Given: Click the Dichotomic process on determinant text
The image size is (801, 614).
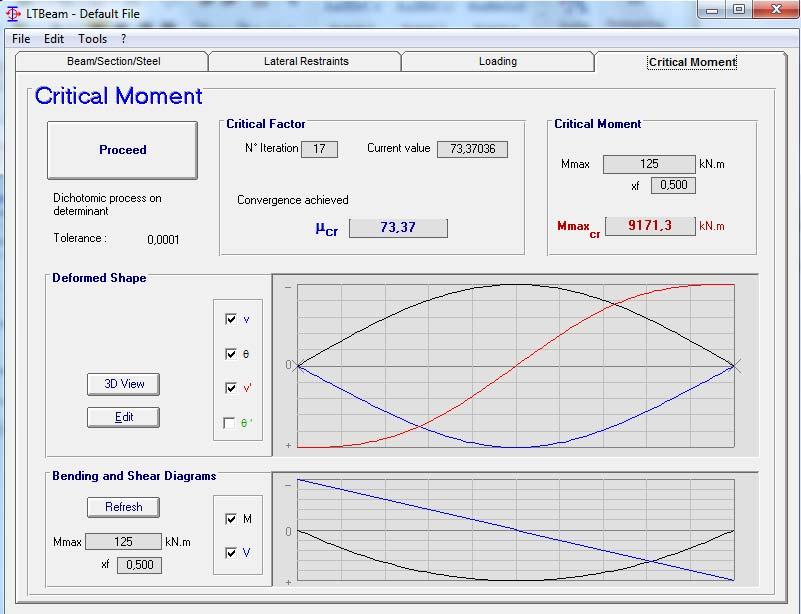Looking at the screenshot, I should click(107, 204).
